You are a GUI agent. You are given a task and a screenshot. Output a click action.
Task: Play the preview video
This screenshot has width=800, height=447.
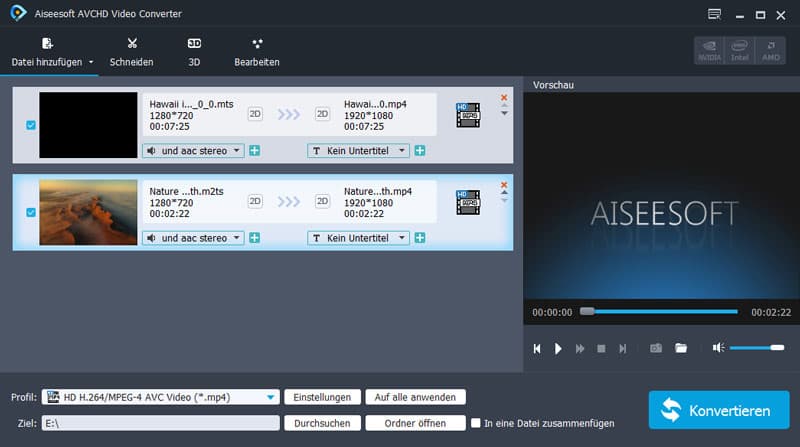tap(558, 349)
